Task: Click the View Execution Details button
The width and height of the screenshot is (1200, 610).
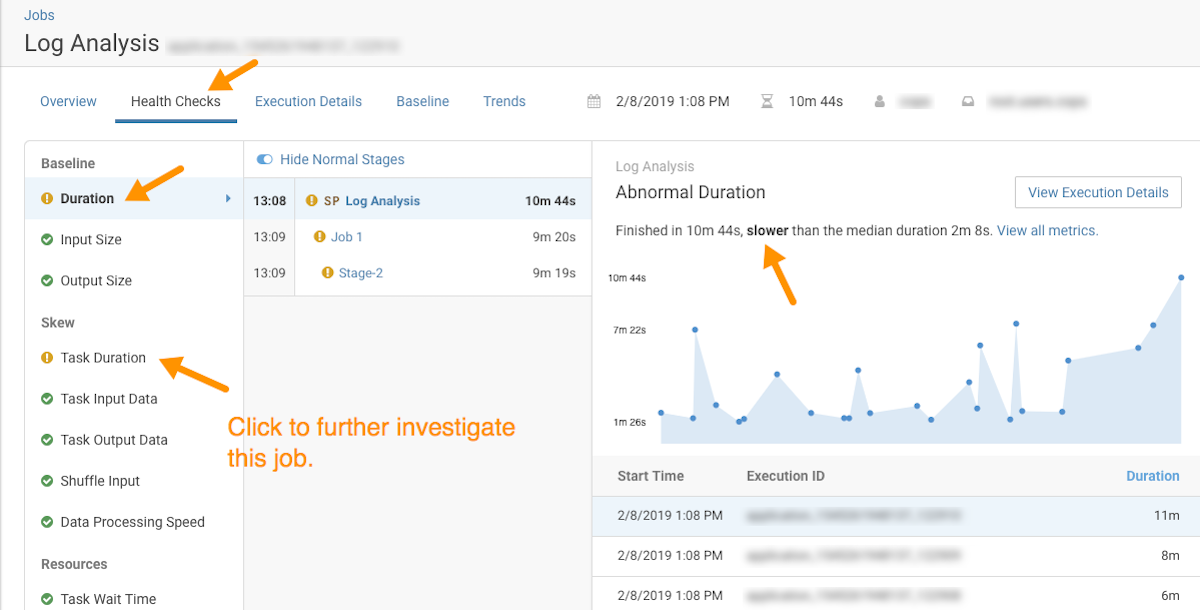Action: point(1097,193)
